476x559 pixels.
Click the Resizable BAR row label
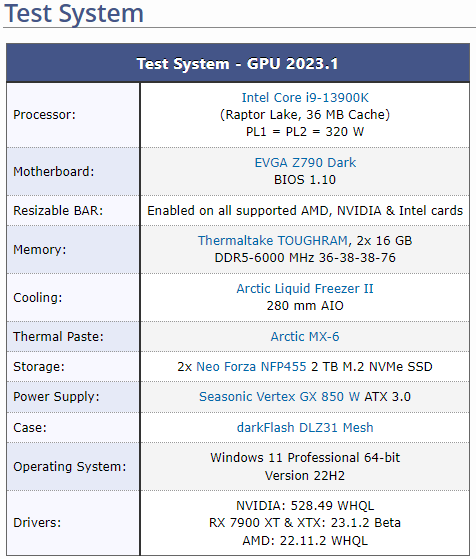58,210
